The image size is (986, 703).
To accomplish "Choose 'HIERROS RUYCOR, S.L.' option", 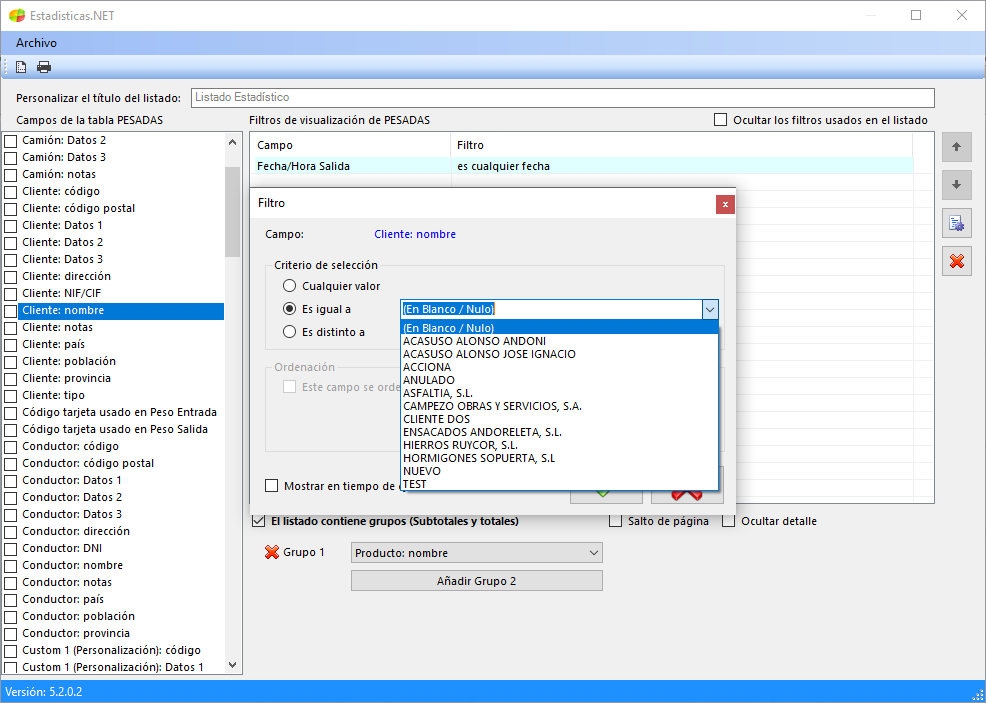I will pyautogui.click(x=560, y=445).
